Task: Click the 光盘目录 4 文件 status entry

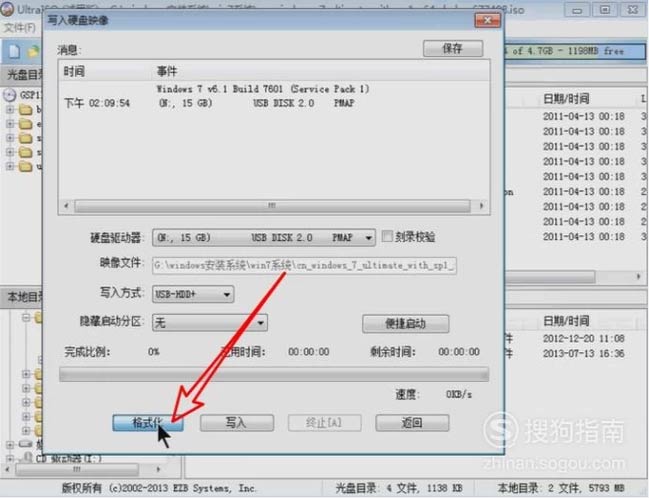Action: point(398,488)
